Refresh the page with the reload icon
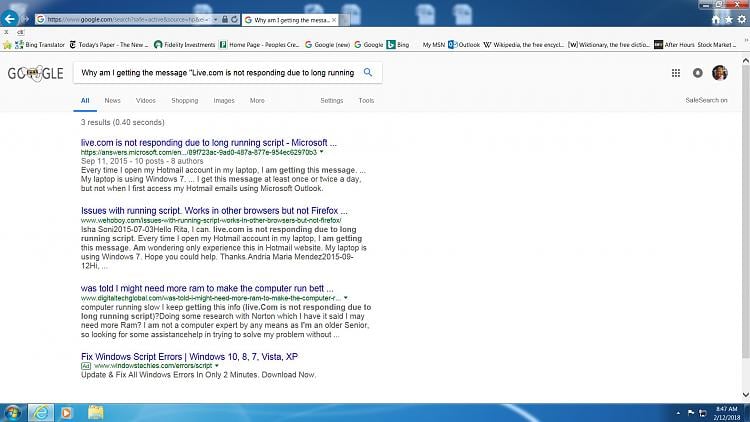Viewport: 750px width, 422px height. pos(234,19)
